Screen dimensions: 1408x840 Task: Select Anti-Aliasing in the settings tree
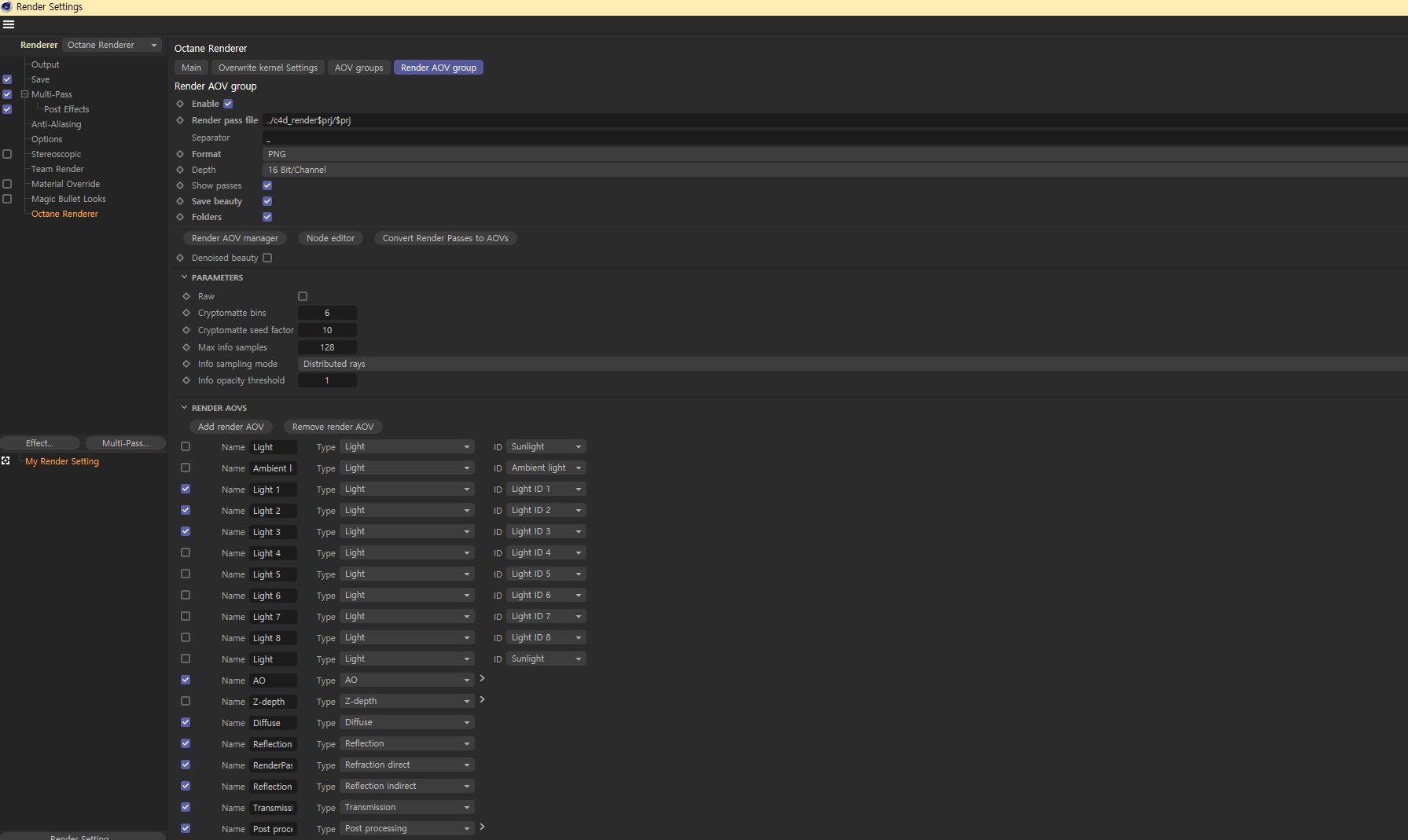56,124
